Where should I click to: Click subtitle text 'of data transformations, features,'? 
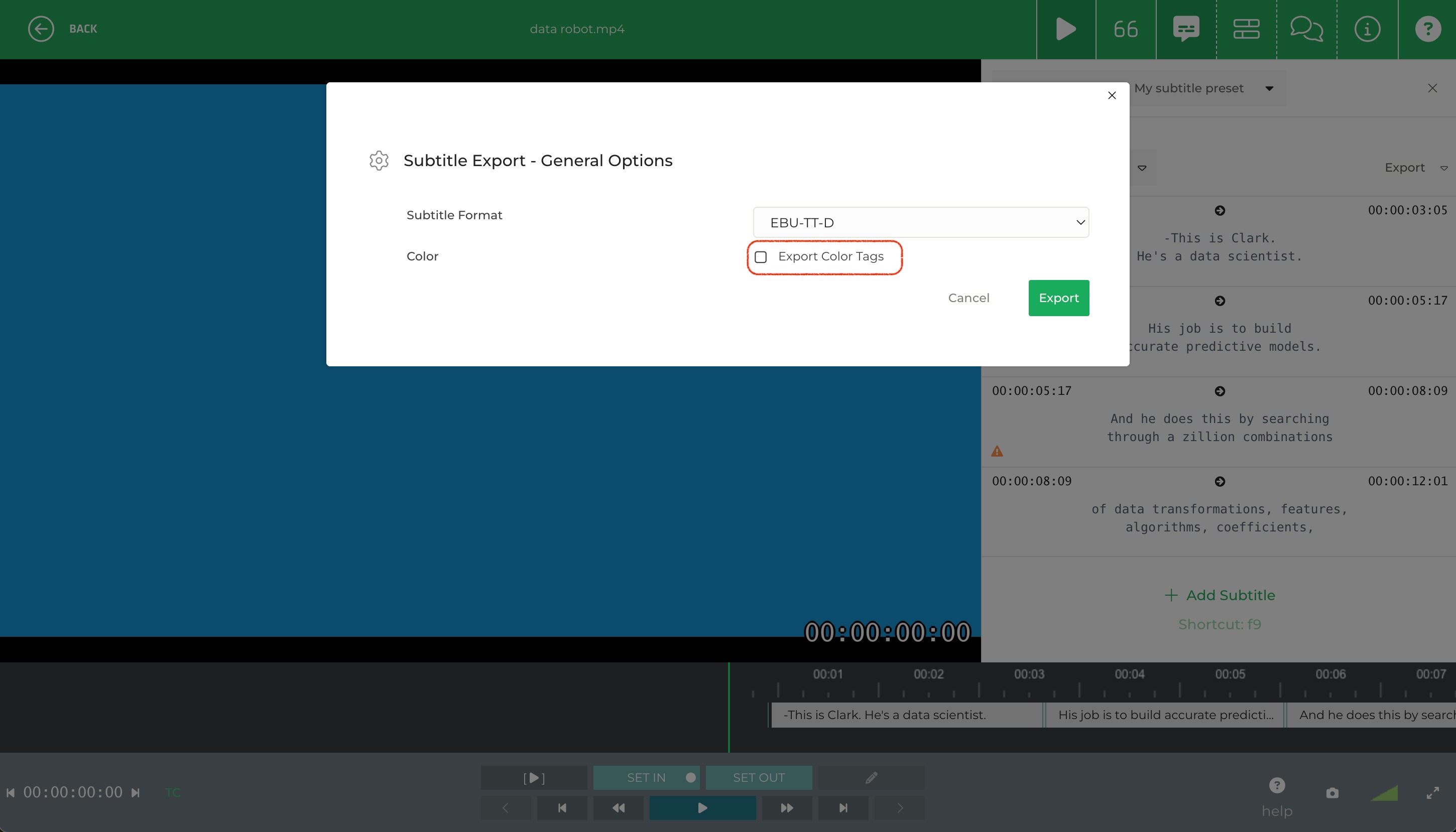1220,509
